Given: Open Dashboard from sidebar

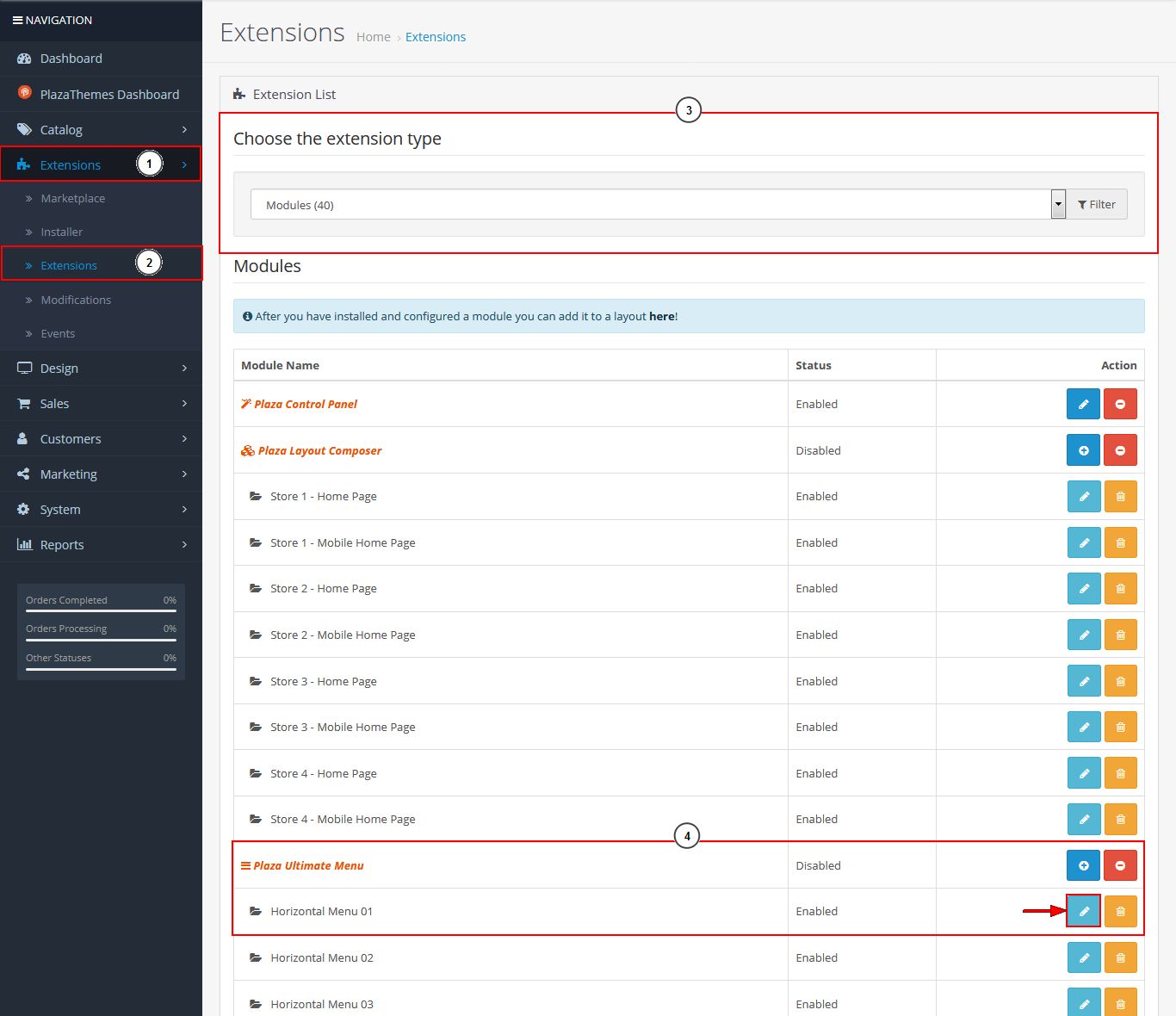Looking at the screenshot, I should click(x=101, y=59).
